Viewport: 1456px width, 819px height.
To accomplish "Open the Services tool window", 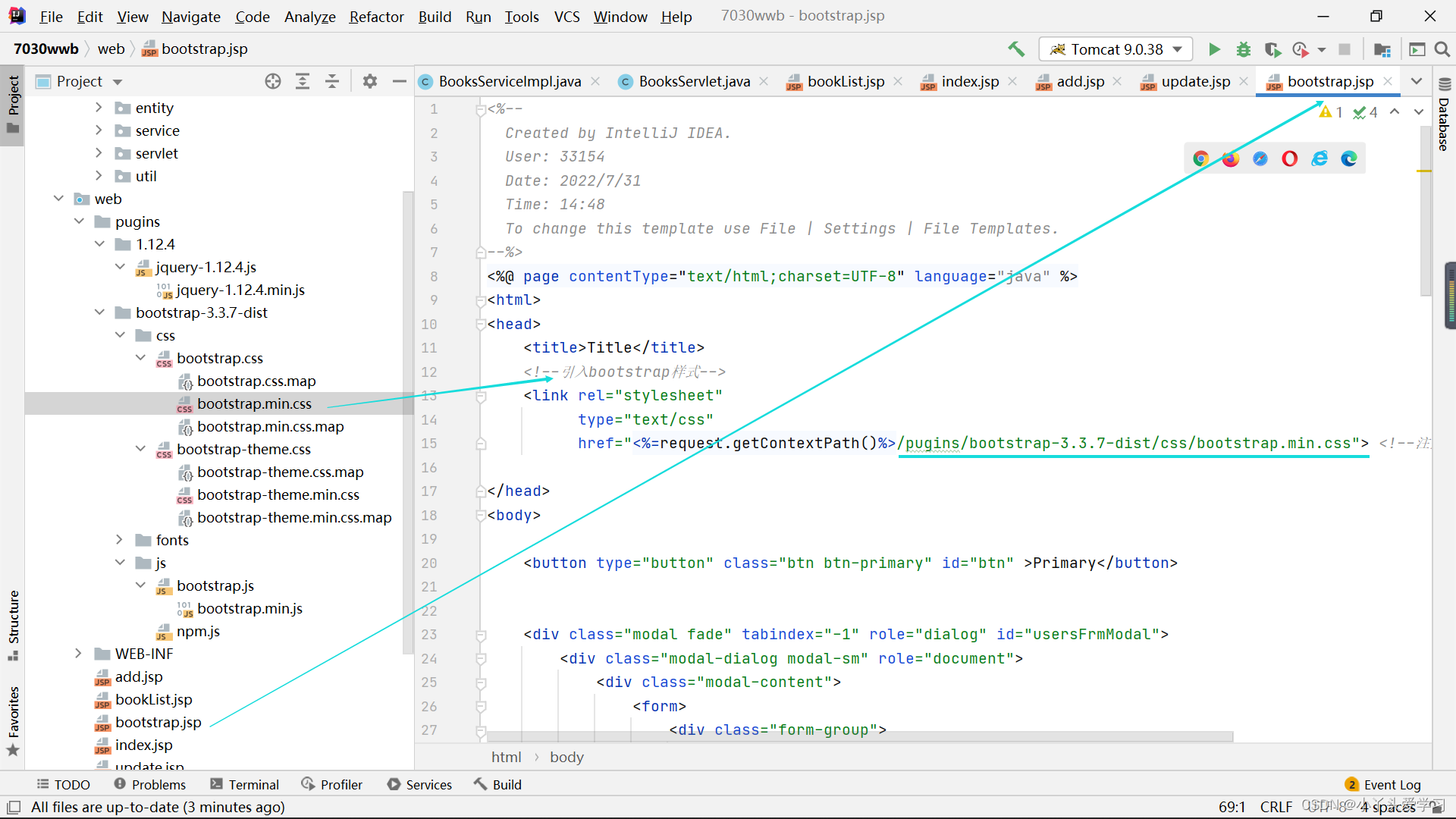I will [419, 784].
